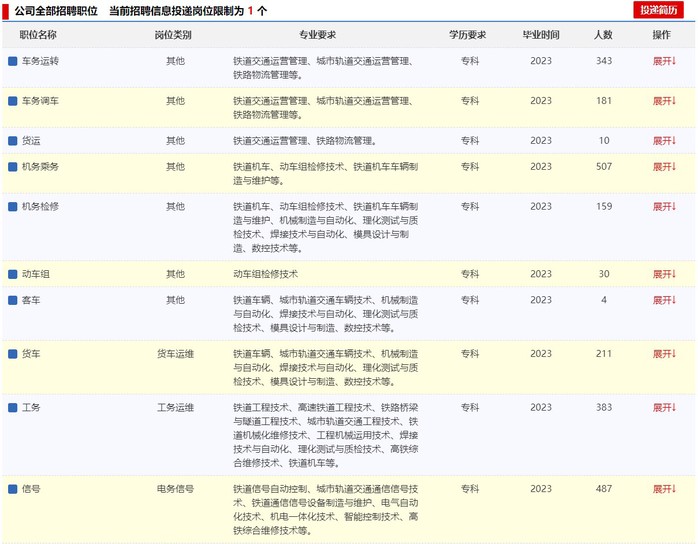Click the 电务信号 category cell
Screen dimensions: 698x544
[x=175, y=489]
